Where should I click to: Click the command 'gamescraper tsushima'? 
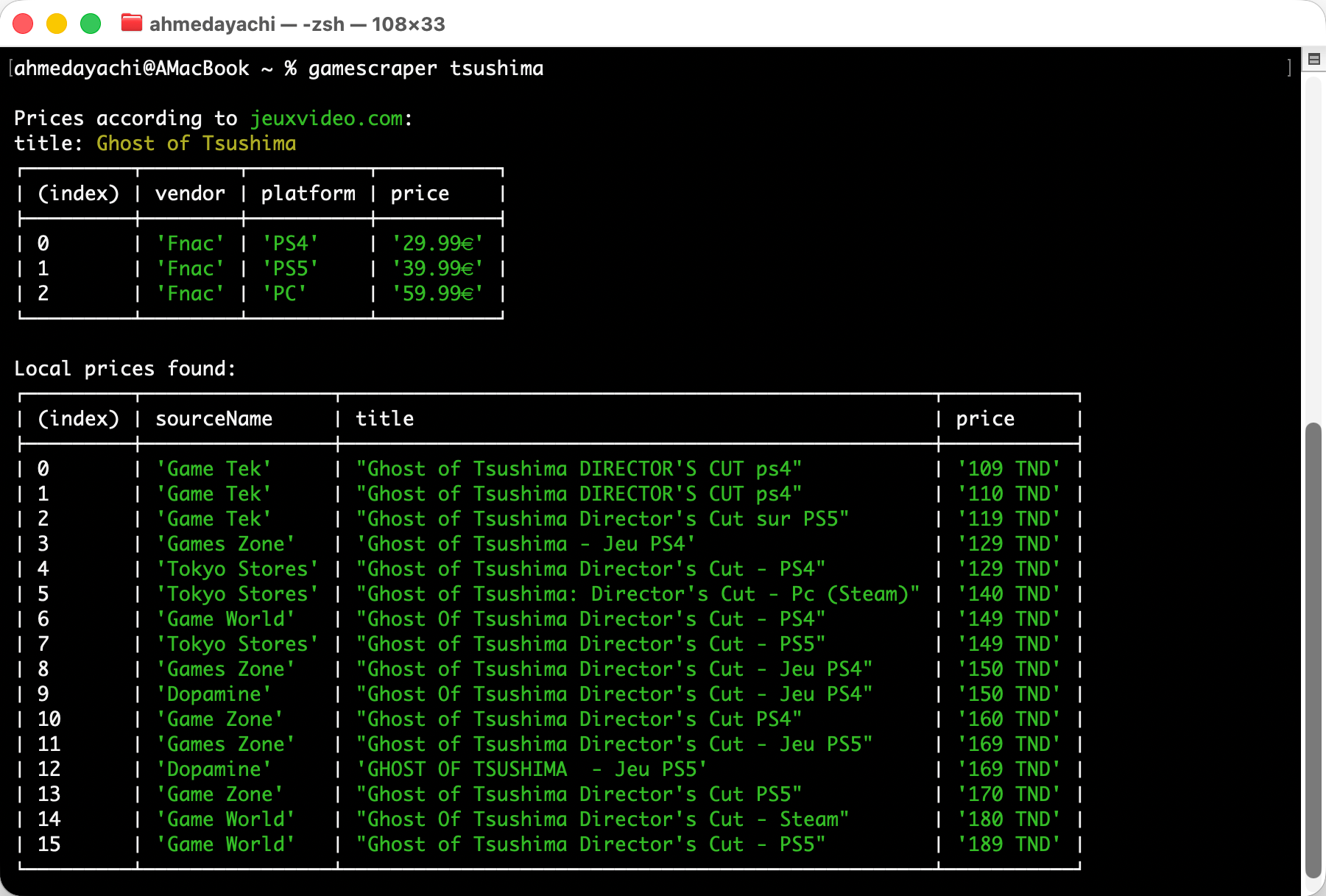point(426,68)
